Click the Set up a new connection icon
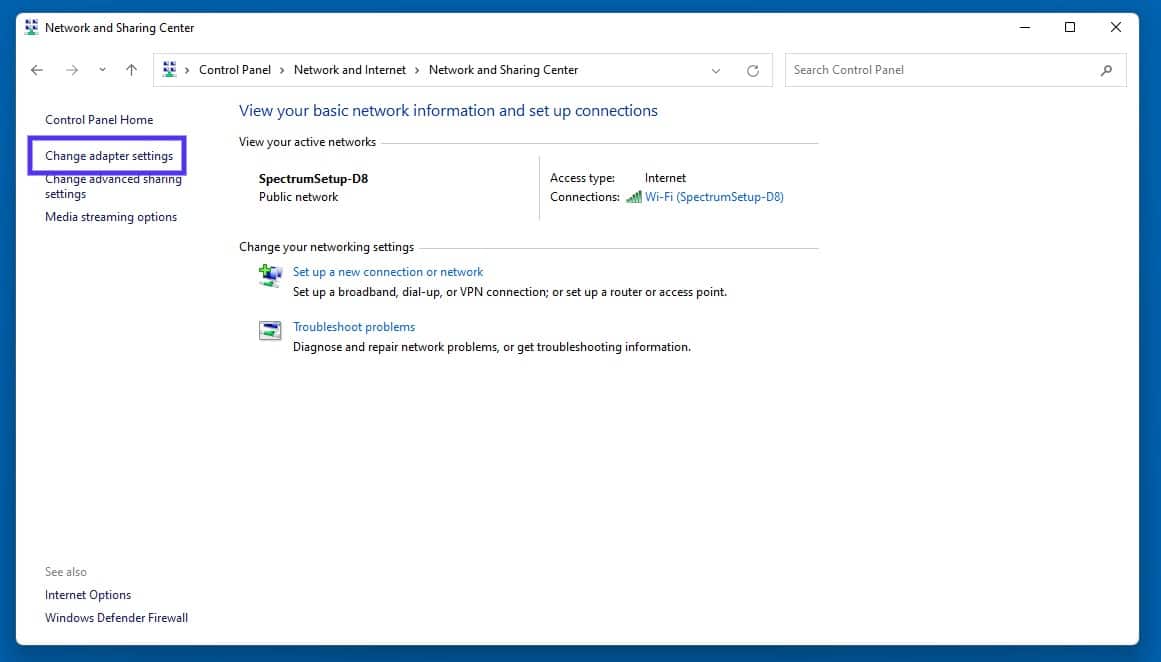Image resolution: width=1161 pixels, height=662 pixels. 269,275
